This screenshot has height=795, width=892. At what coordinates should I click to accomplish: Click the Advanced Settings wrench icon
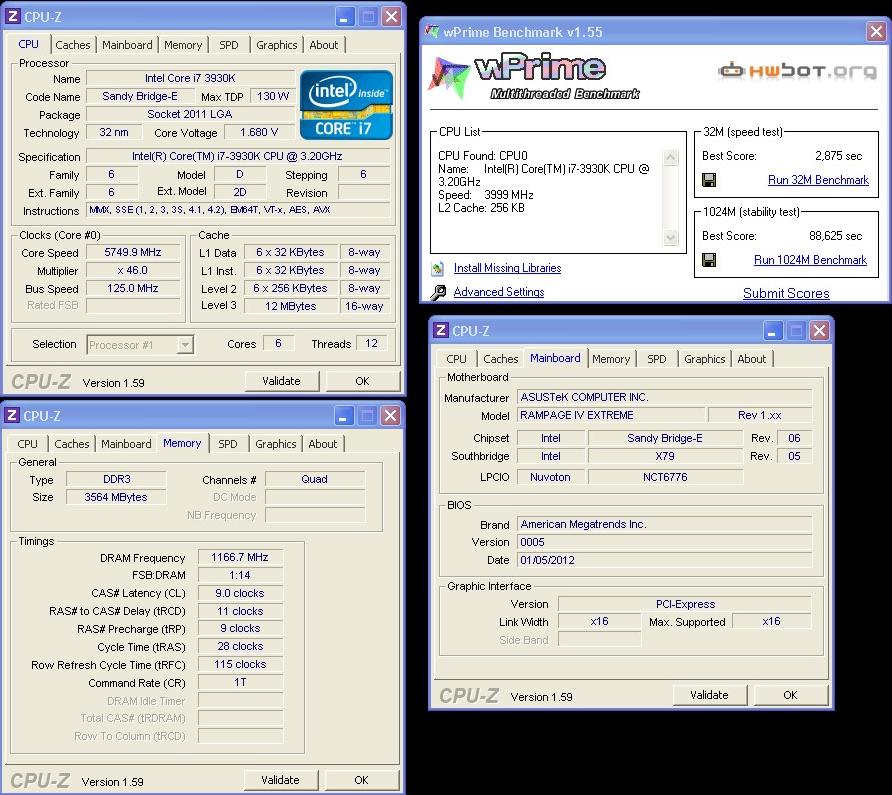coord(438,292)
